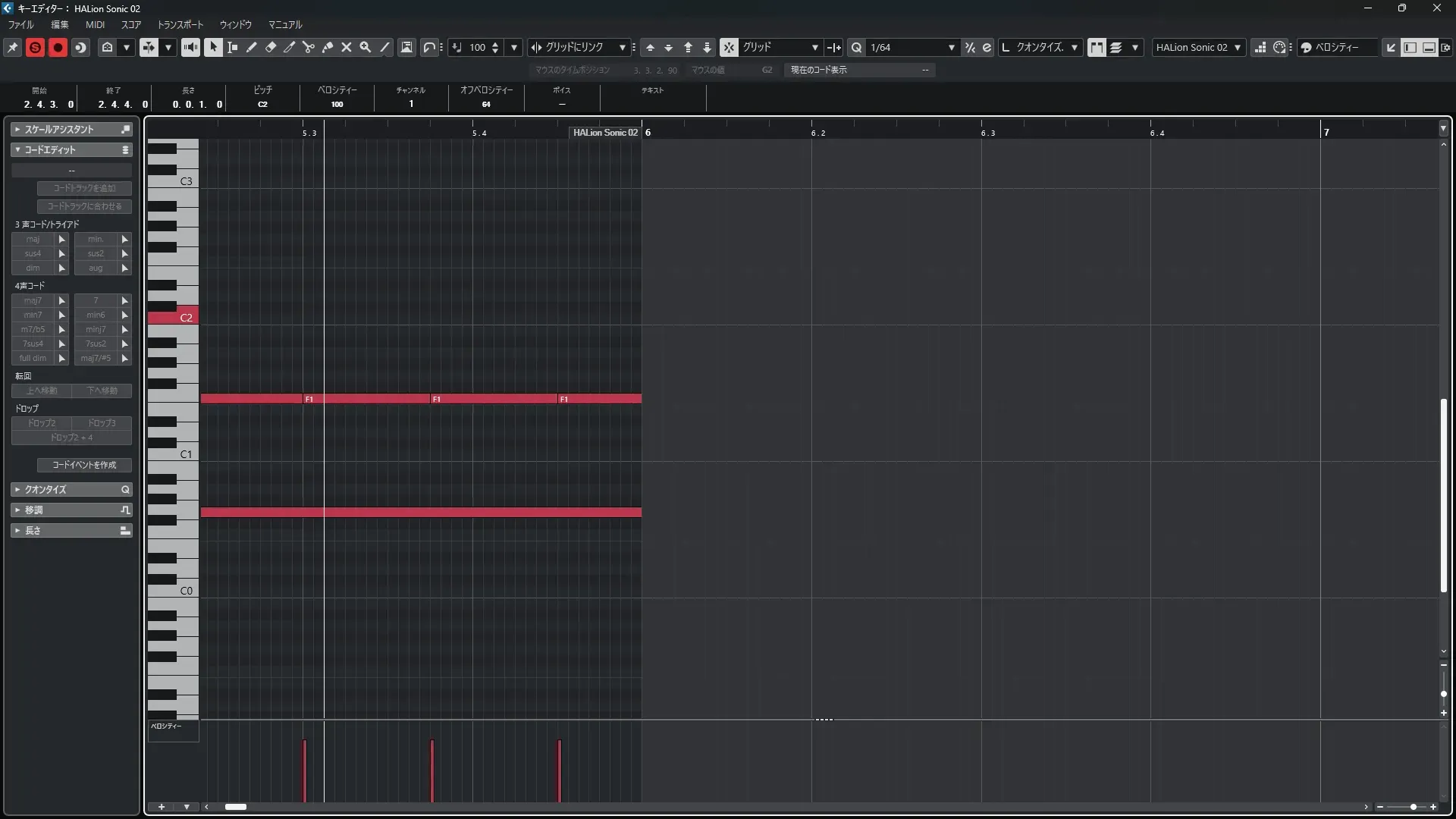Viewport: 1456px width, 819px height.
Task: Open the MIDI menu
Action: [x=95, y=24]
